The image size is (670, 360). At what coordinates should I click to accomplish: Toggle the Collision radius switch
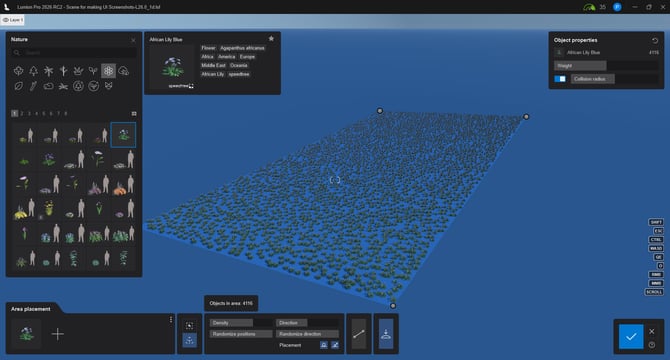(560, 79)
